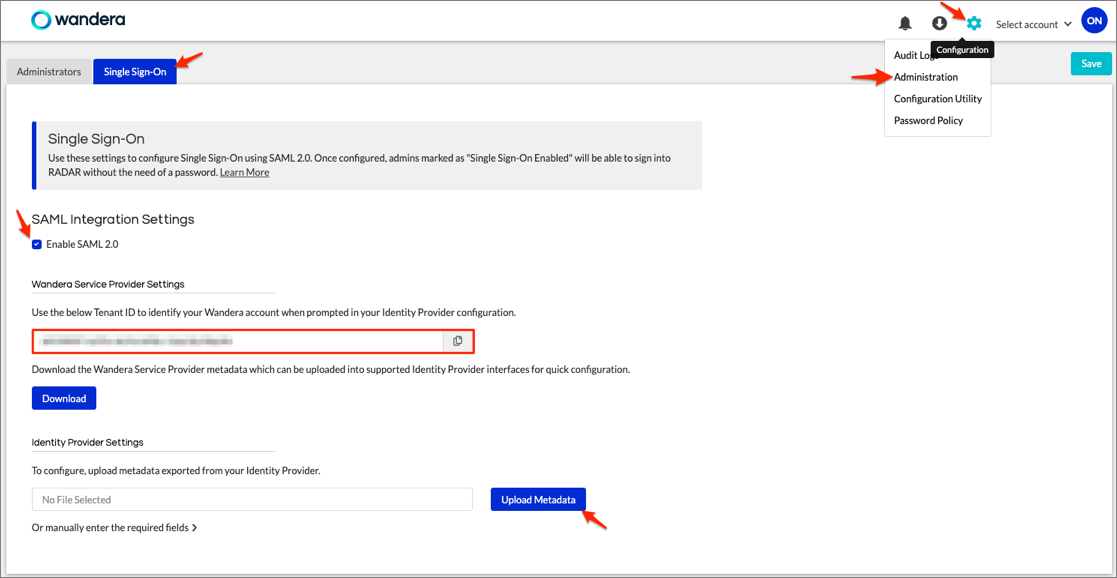This screenshot has width=1117, height=578.
Task: Click the Save button
Action: [1091, 64]
